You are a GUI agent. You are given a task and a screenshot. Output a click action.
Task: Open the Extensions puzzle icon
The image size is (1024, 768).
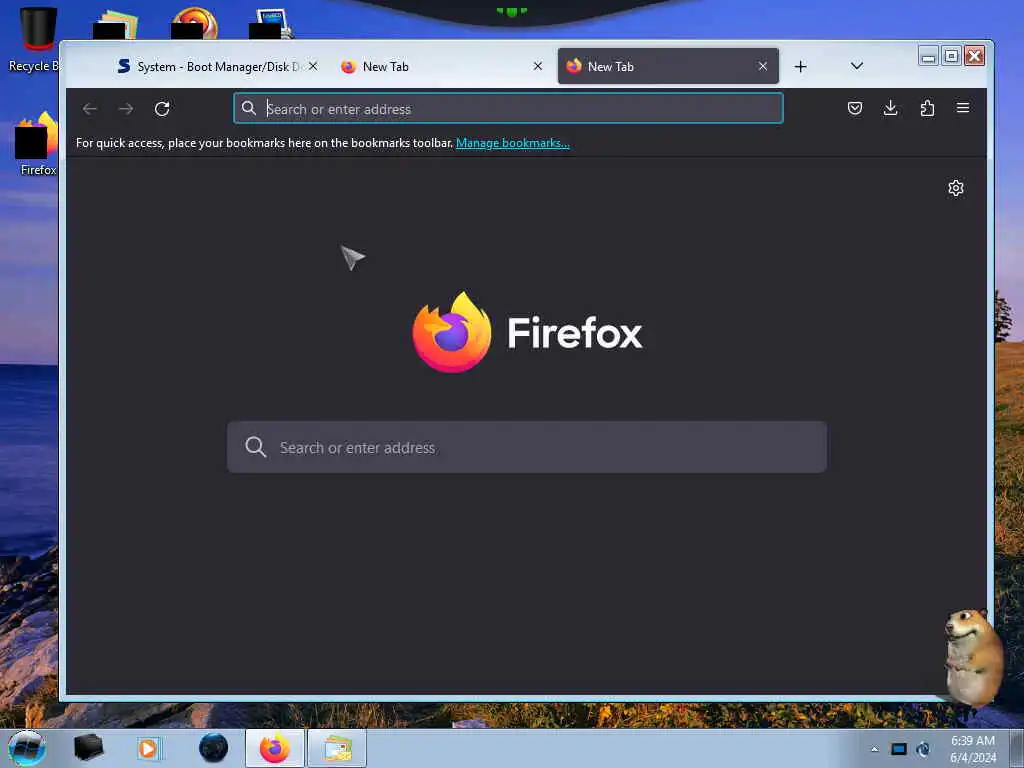[x=927, y=108]
